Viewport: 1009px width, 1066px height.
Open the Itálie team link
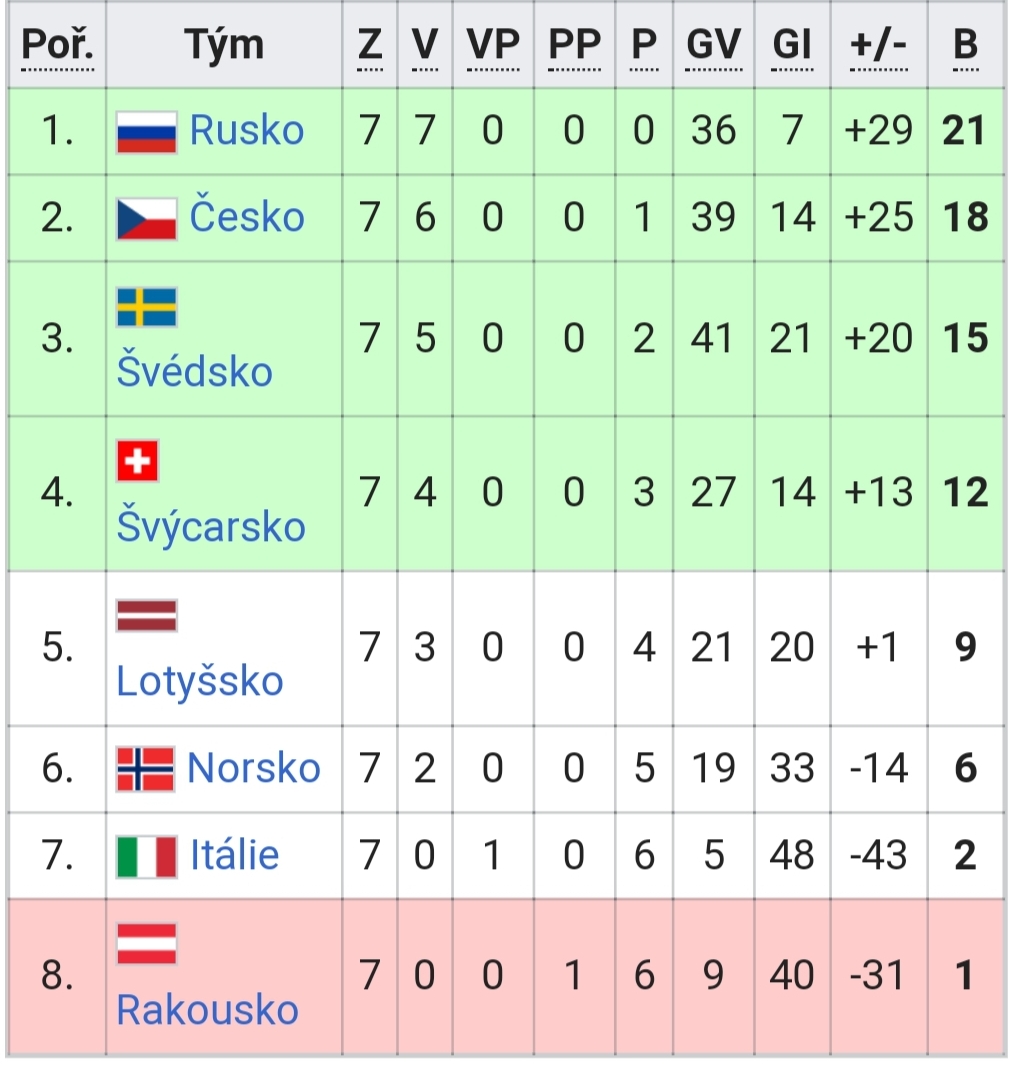[235, 855]
